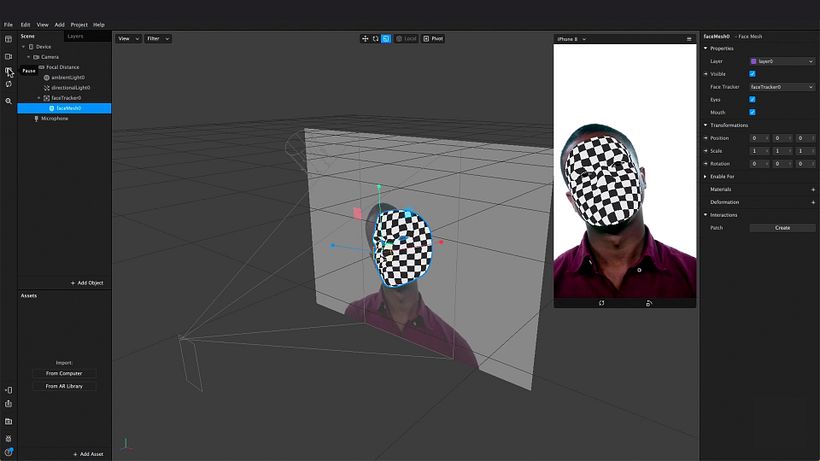Switch to the Layers tab
820x461 pixels.
[75, 36]
